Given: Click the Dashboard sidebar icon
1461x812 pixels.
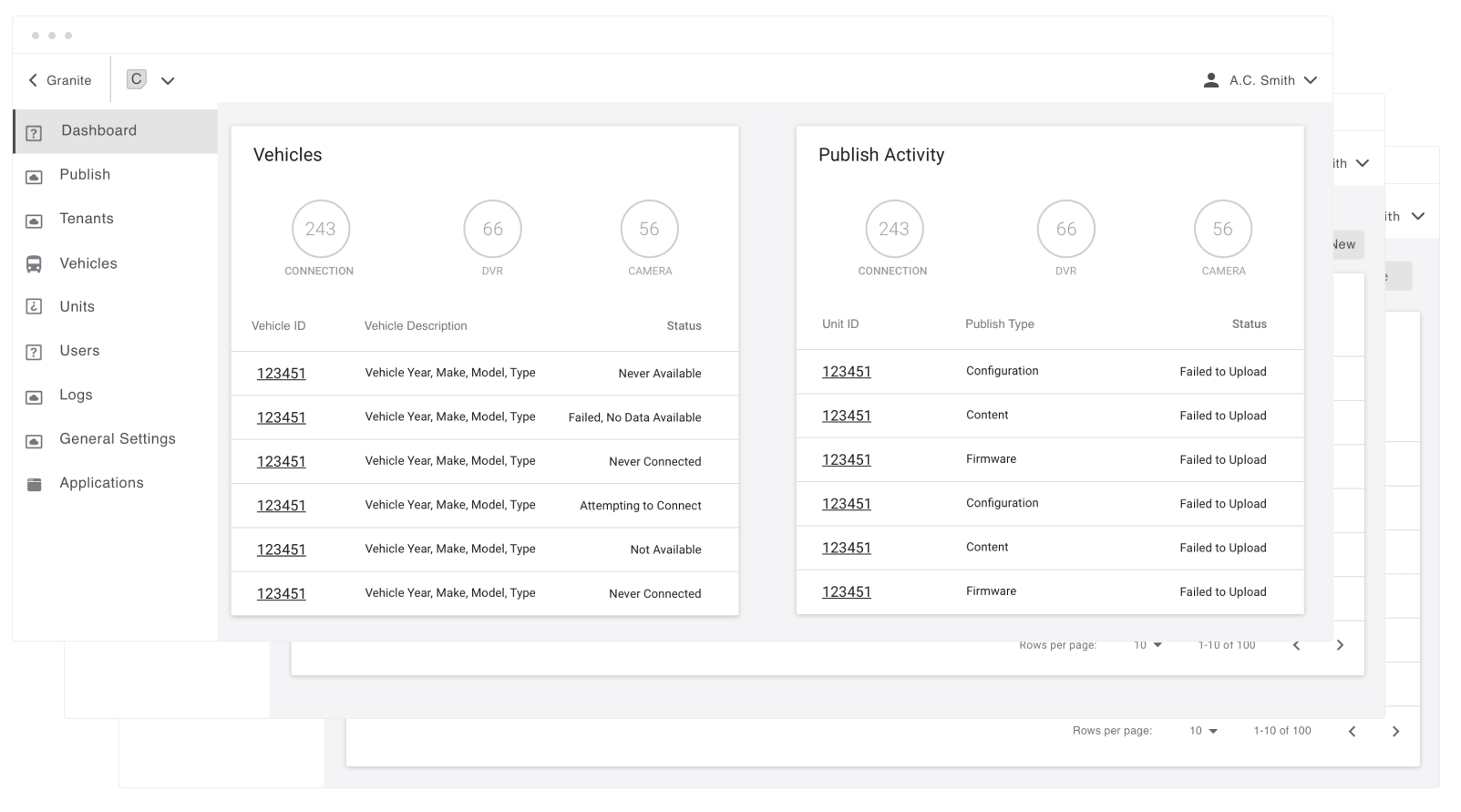Looking at the screenshot, I should pyautogui.click(x=34, y=133).
